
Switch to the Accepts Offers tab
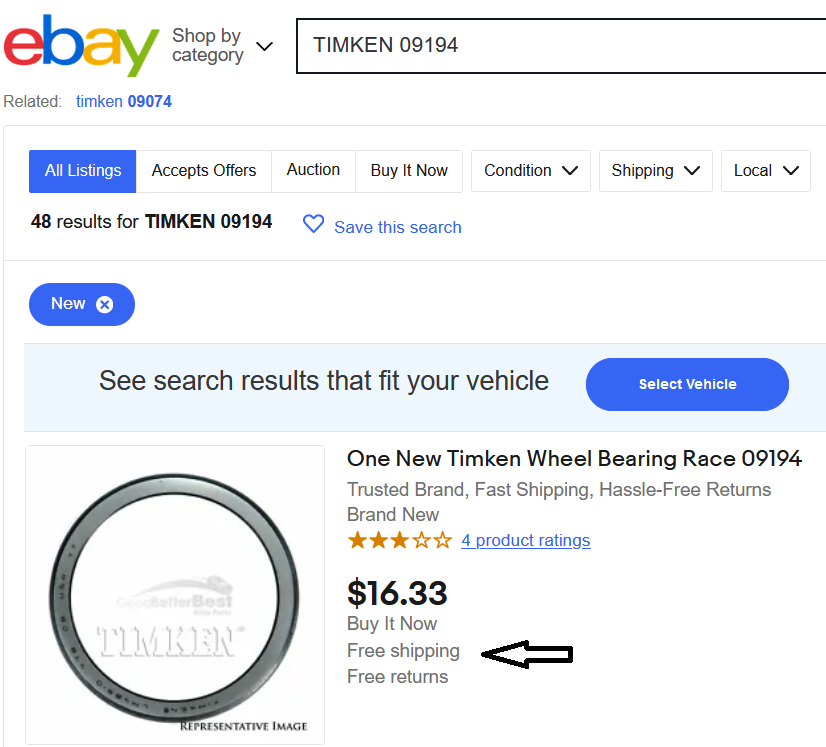tap(204, 171)
